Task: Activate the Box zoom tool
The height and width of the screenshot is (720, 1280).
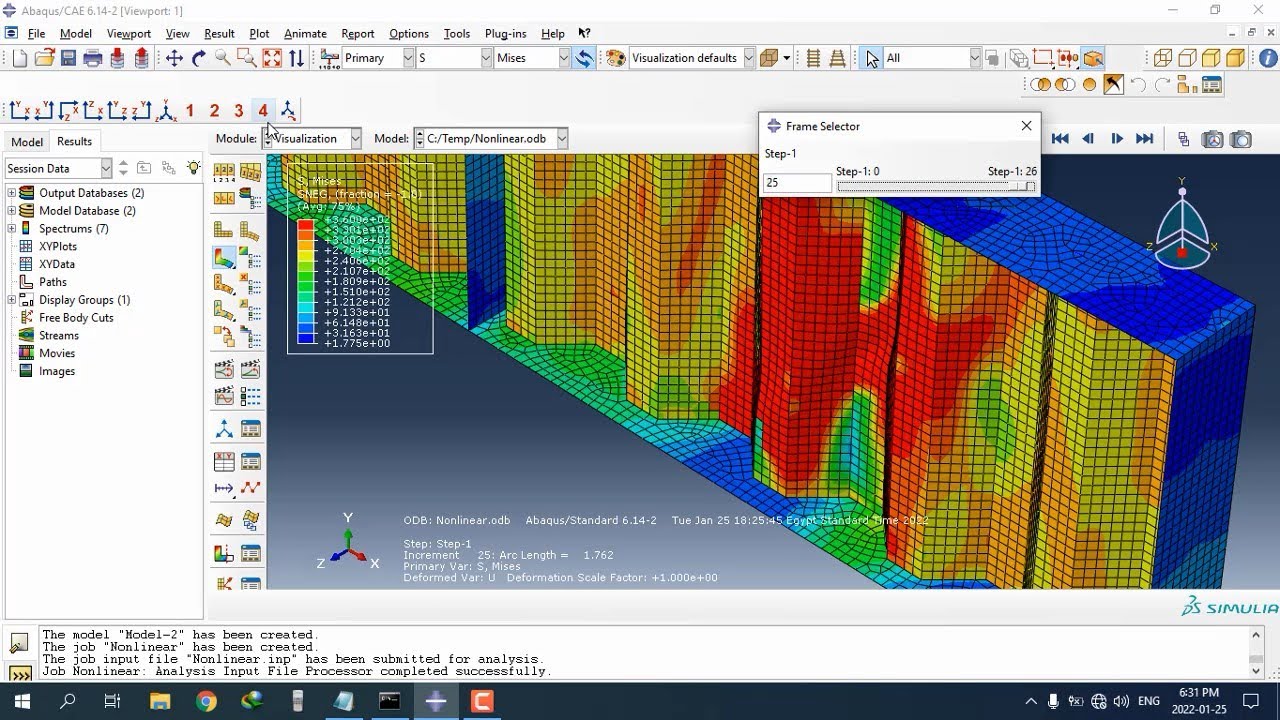Action: pos(247,58)
